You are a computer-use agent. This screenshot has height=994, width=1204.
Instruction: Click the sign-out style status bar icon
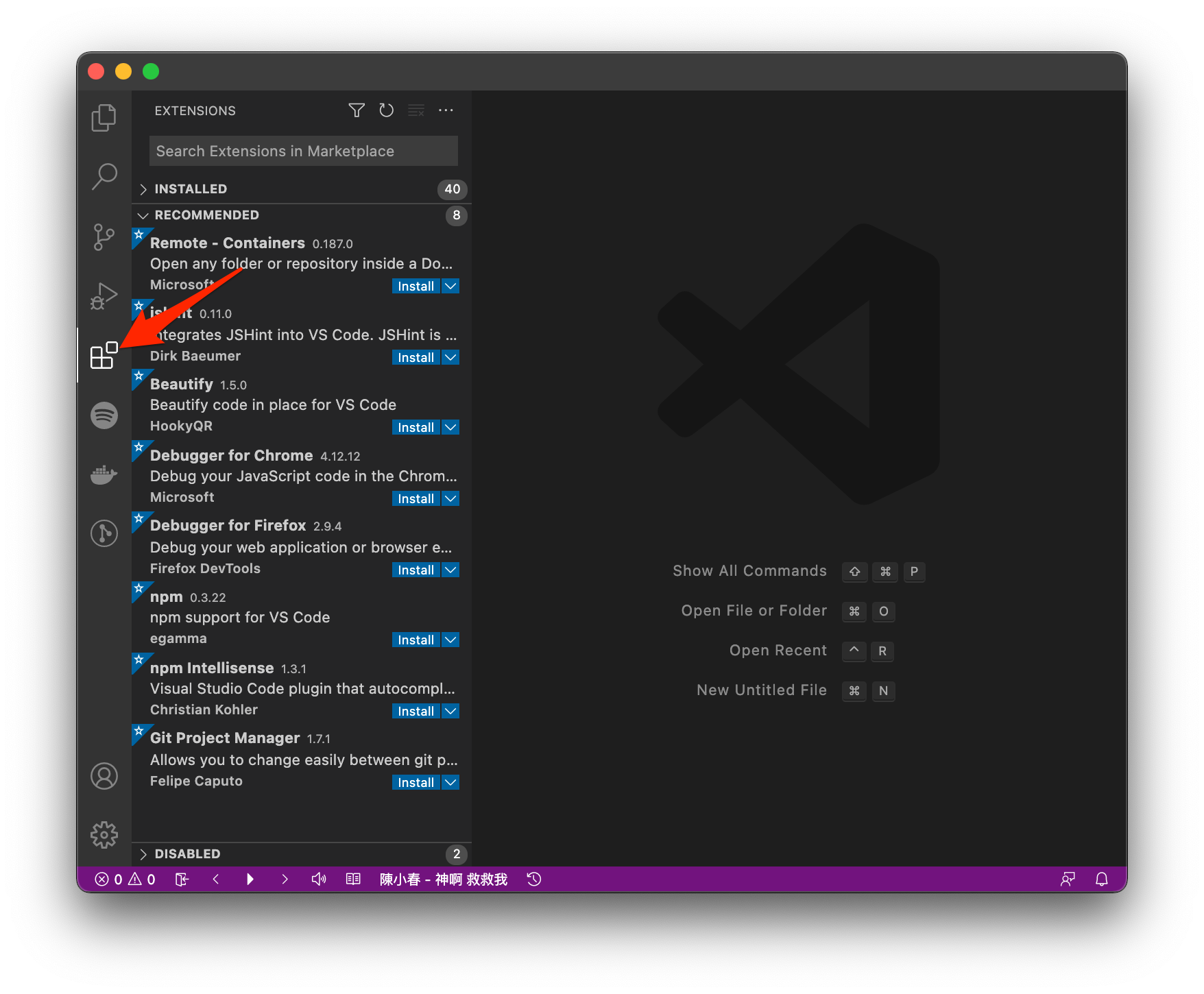coord(182,880)
